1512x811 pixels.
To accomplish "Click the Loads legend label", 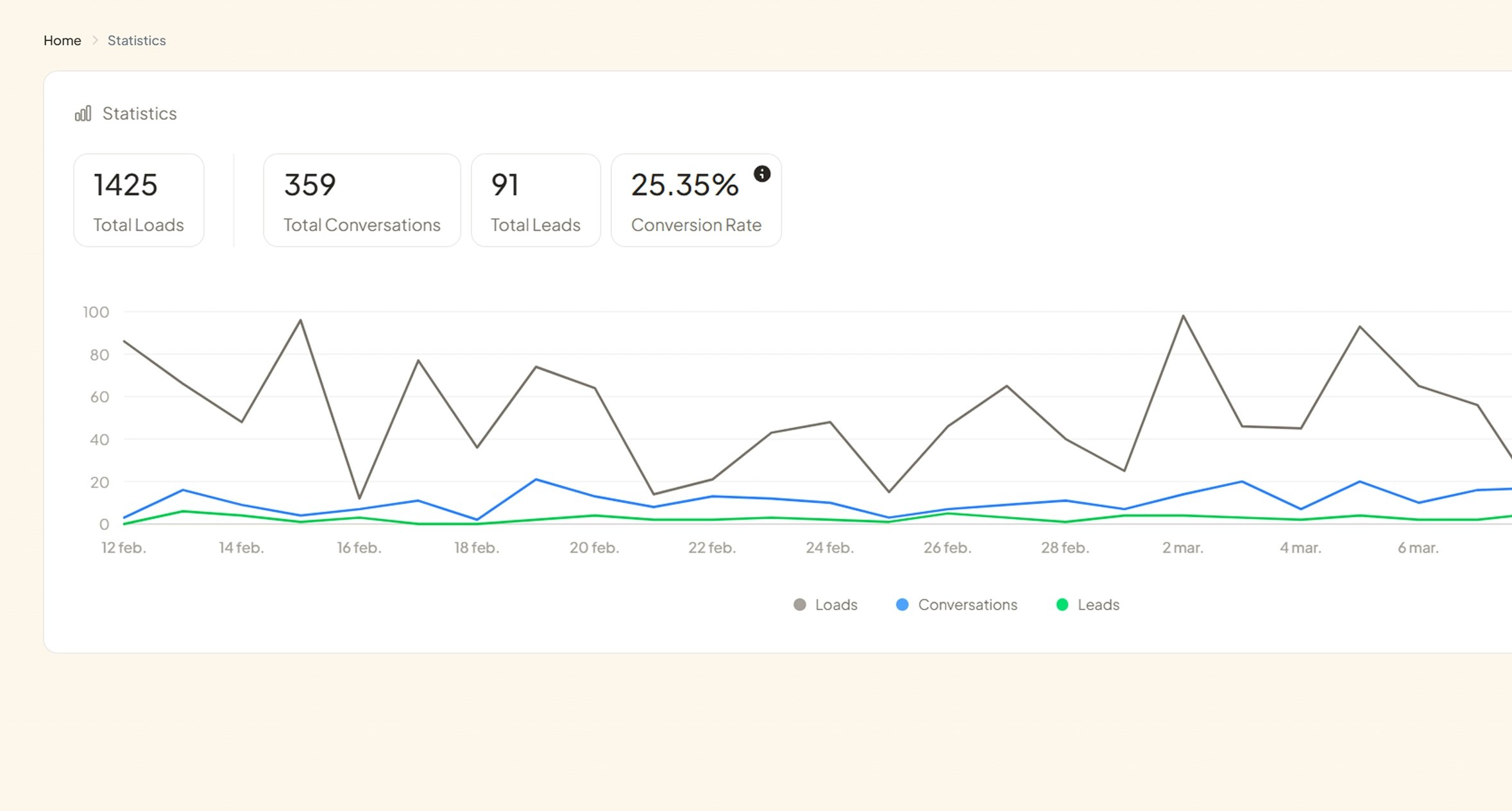I will [836, 604].
